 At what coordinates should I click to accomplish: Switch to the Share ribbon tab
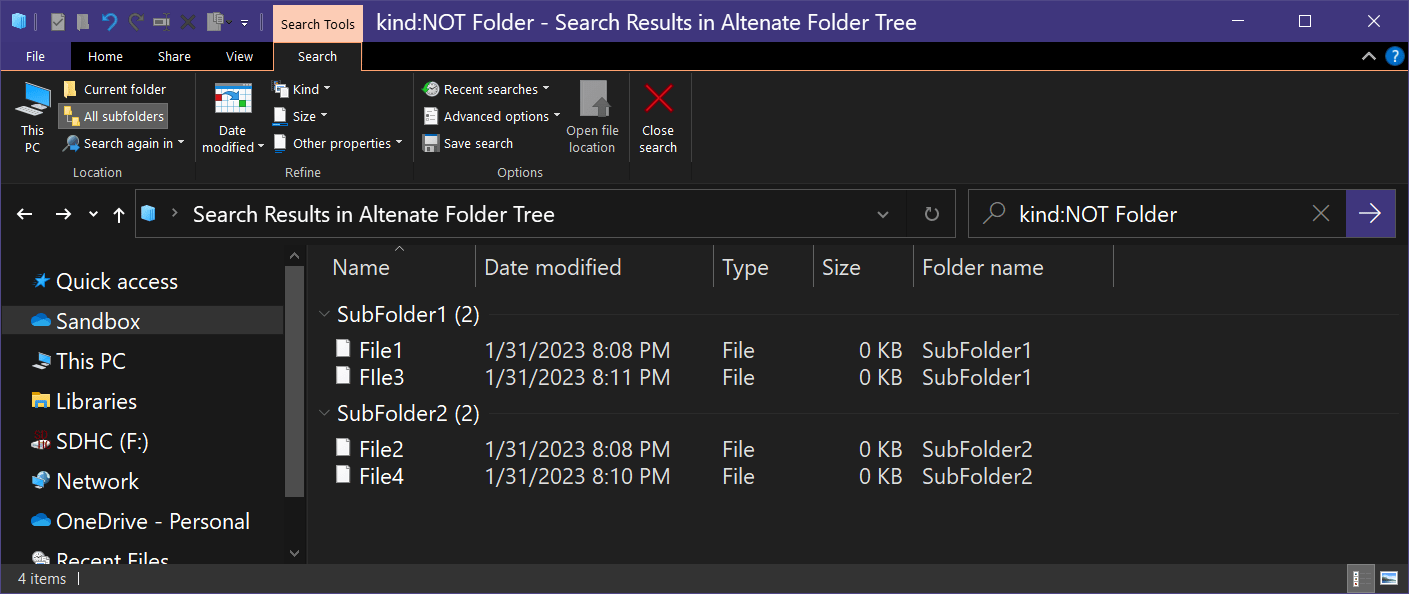coord(174,56)
